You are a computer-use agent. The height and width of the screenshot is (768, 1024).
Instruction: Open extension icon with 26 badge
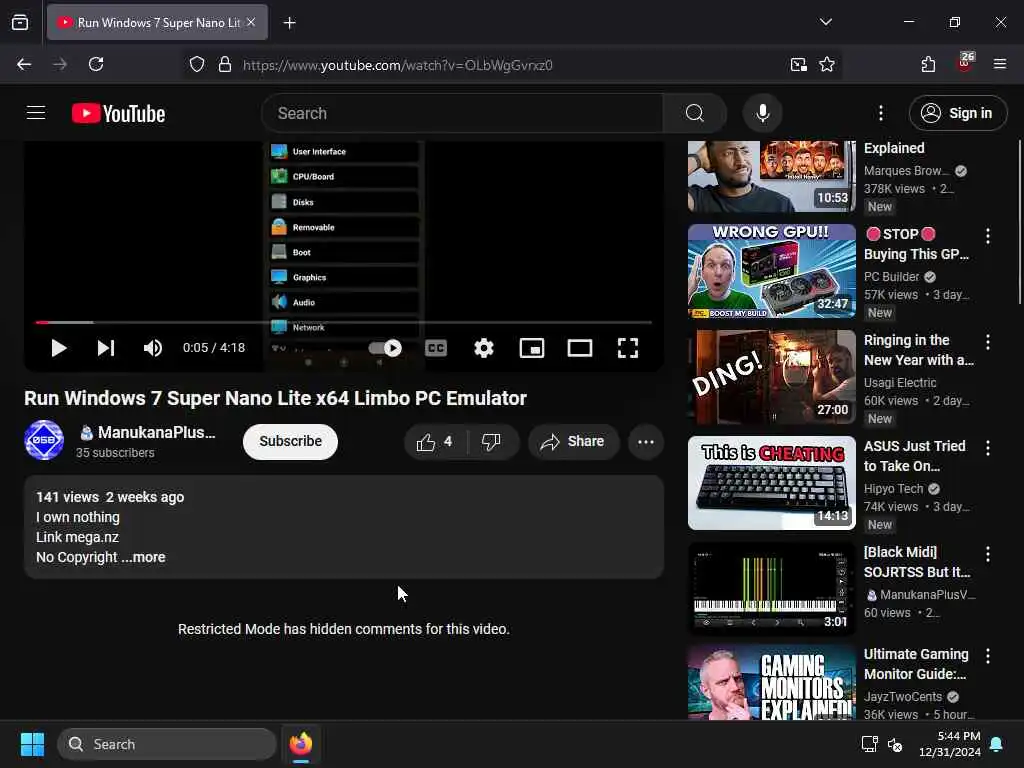coord(965,63)
